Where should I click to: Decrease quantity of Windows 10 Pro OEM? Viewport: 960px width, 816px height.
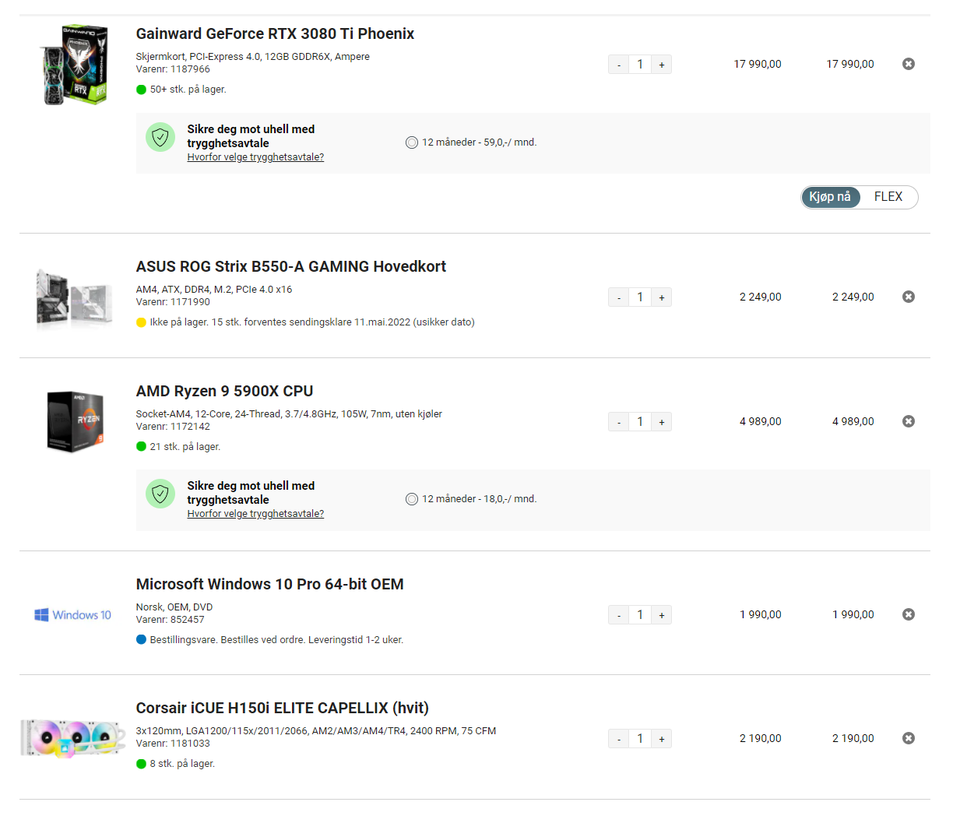(x=618, y=615)
